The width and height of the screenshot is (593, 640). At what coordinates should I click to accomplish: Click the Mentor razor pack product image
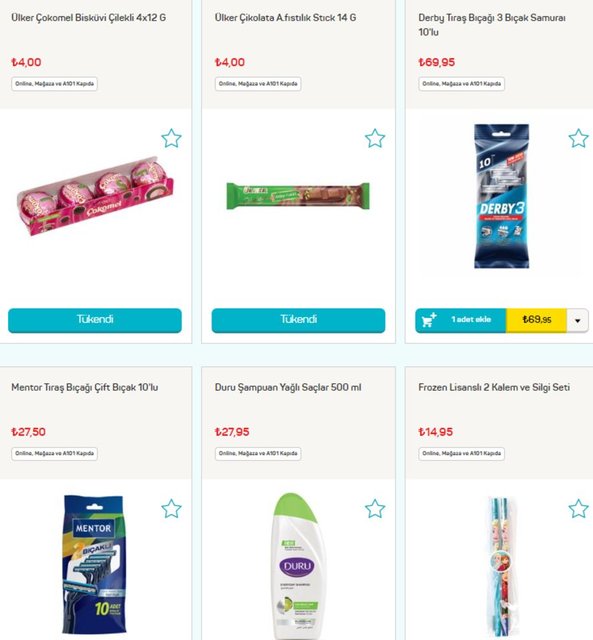pos(94,564)
